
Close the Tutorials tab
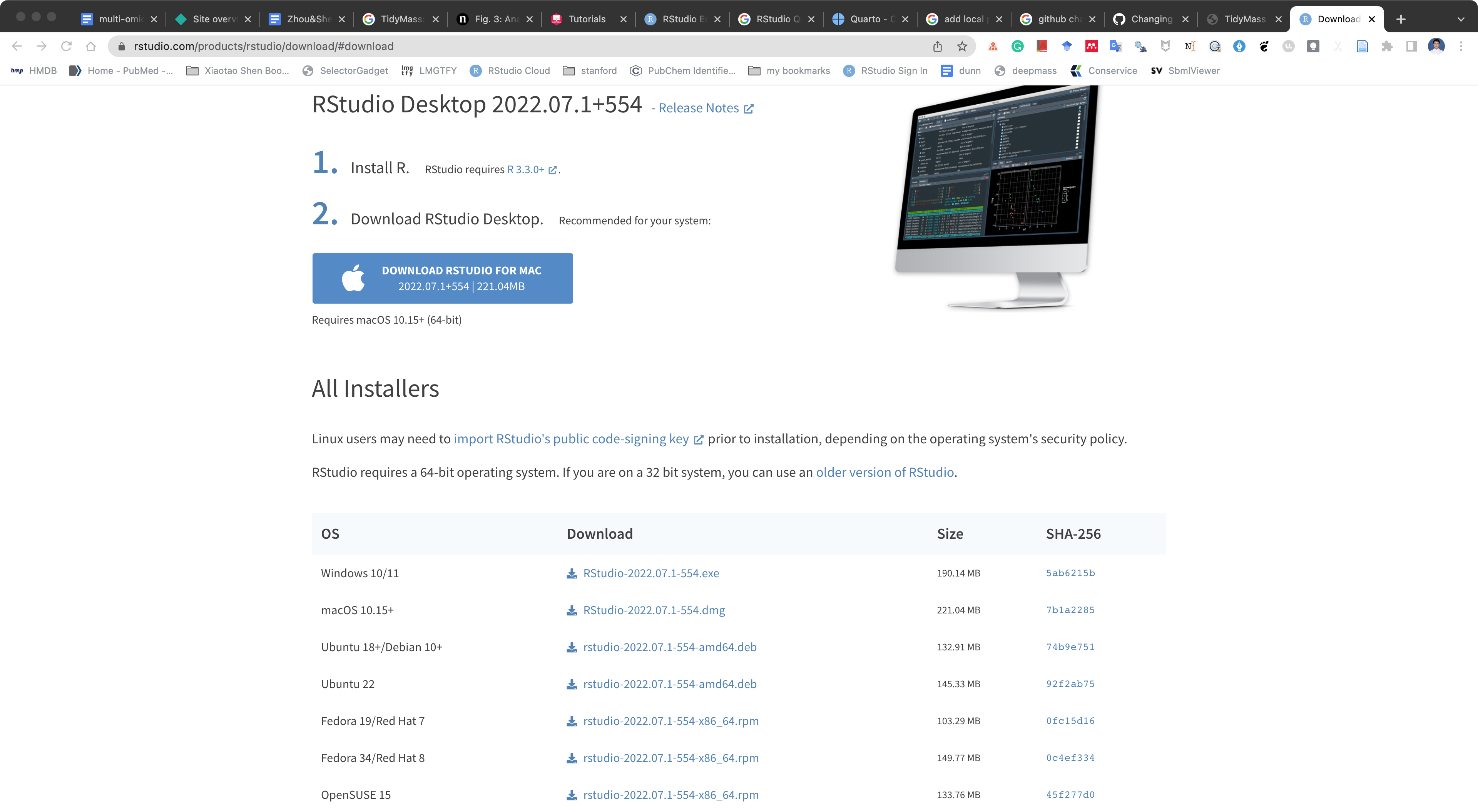623,19
